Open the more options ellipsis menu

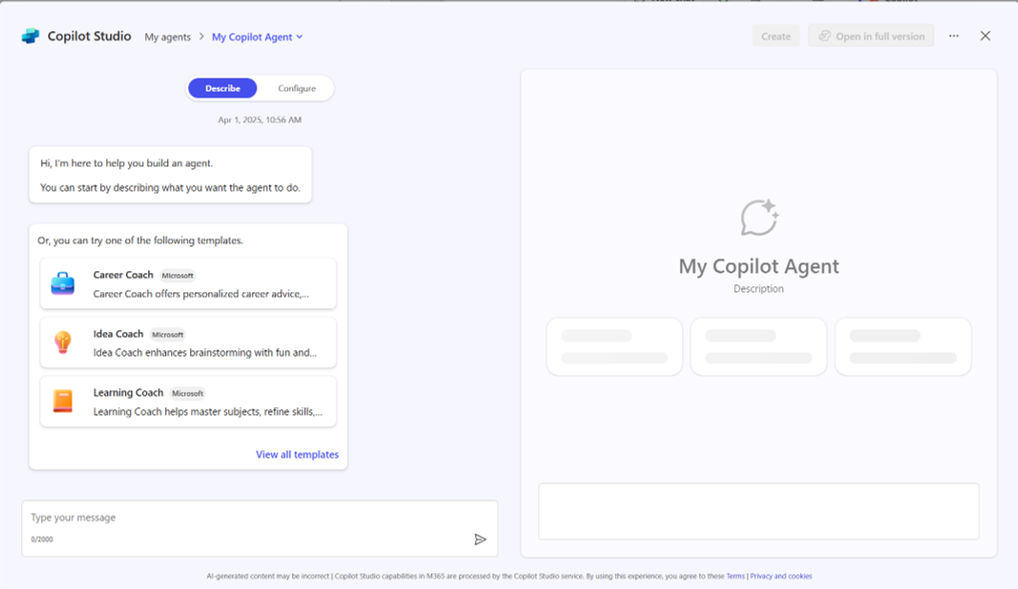coord(954,36)
